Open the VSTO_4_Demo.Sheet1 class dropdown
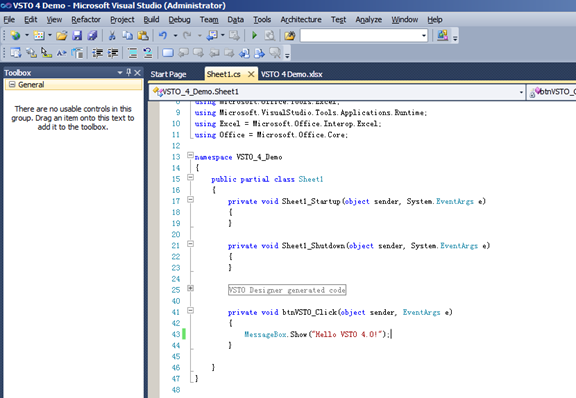Screen dimensions: 576x398 click(521, 92)
